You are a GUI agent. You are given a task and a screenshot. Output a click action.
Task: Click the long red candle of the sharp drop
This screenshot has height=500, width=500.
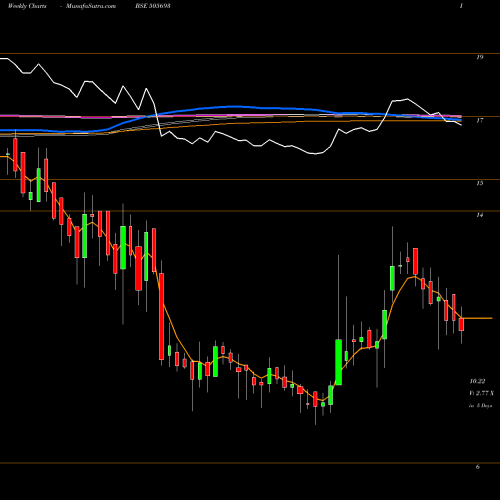click(x=161, y=316)
